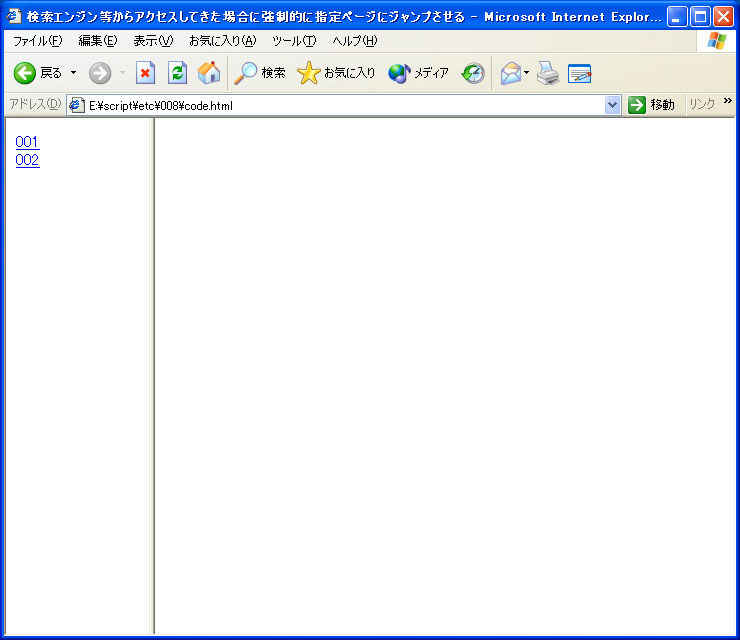
Task: Open the Media (メディア) panel
Action: coord(418,73)
